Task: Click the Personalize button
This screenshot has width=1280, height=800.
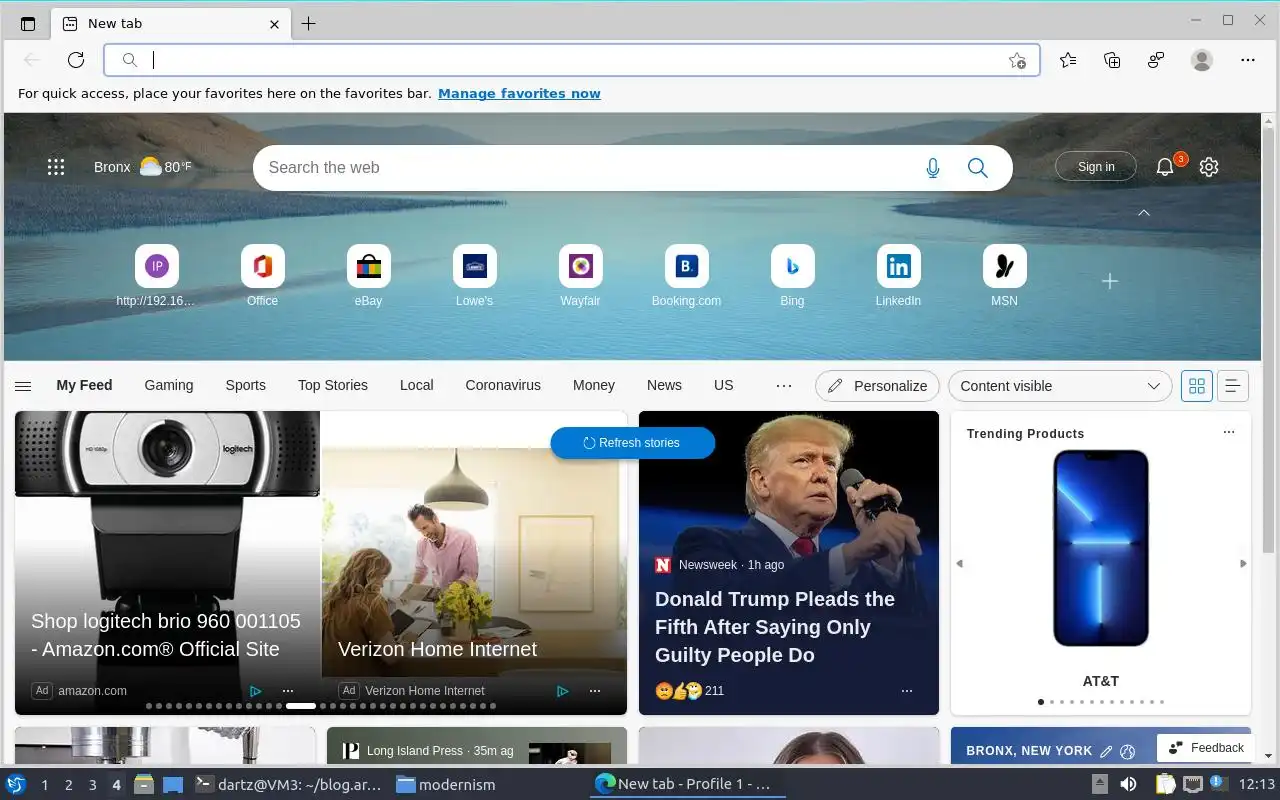Action: coord(877,386)
